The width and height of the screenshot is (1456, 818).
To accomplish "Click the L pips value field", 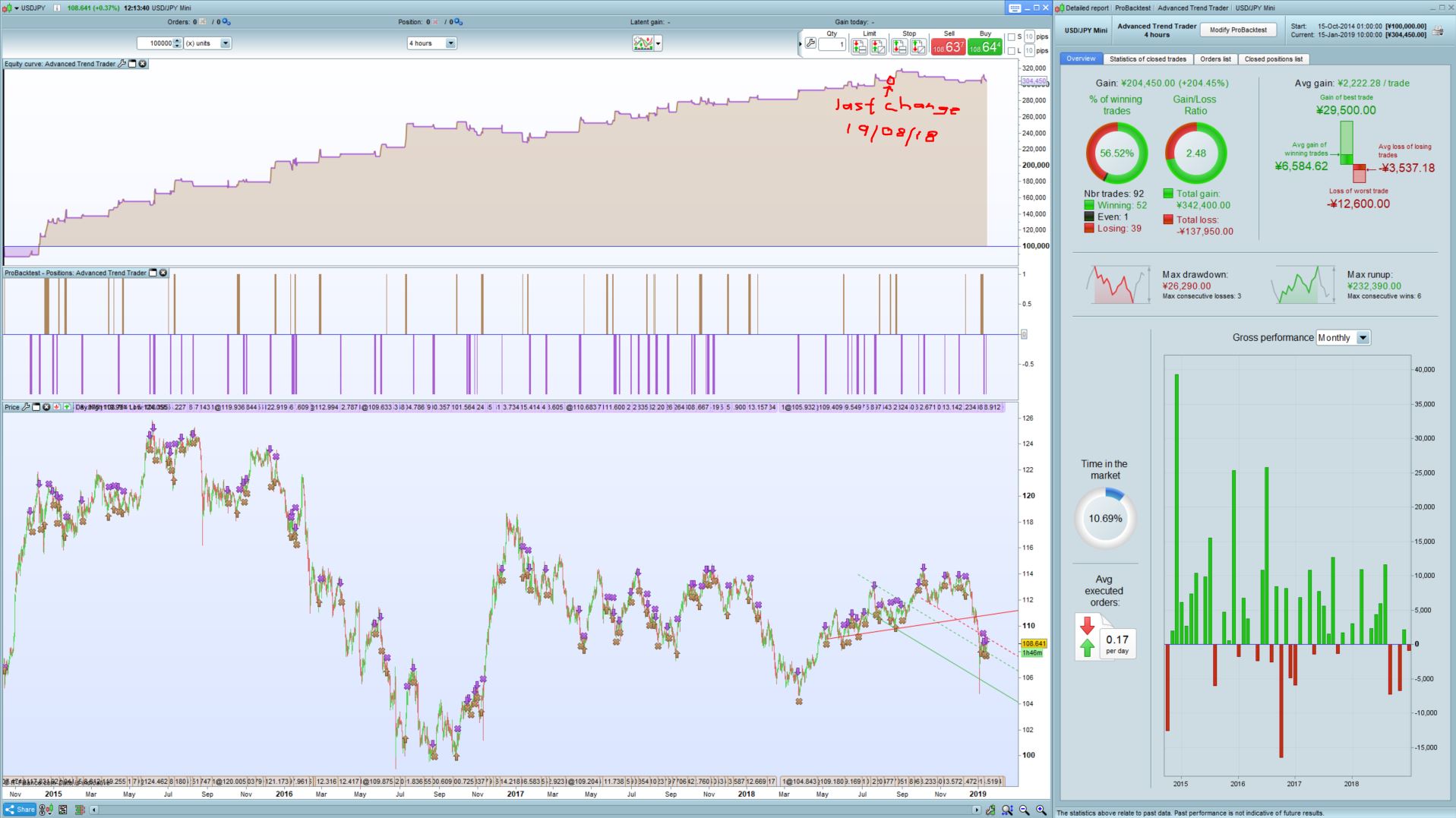I will [1029, 51].
